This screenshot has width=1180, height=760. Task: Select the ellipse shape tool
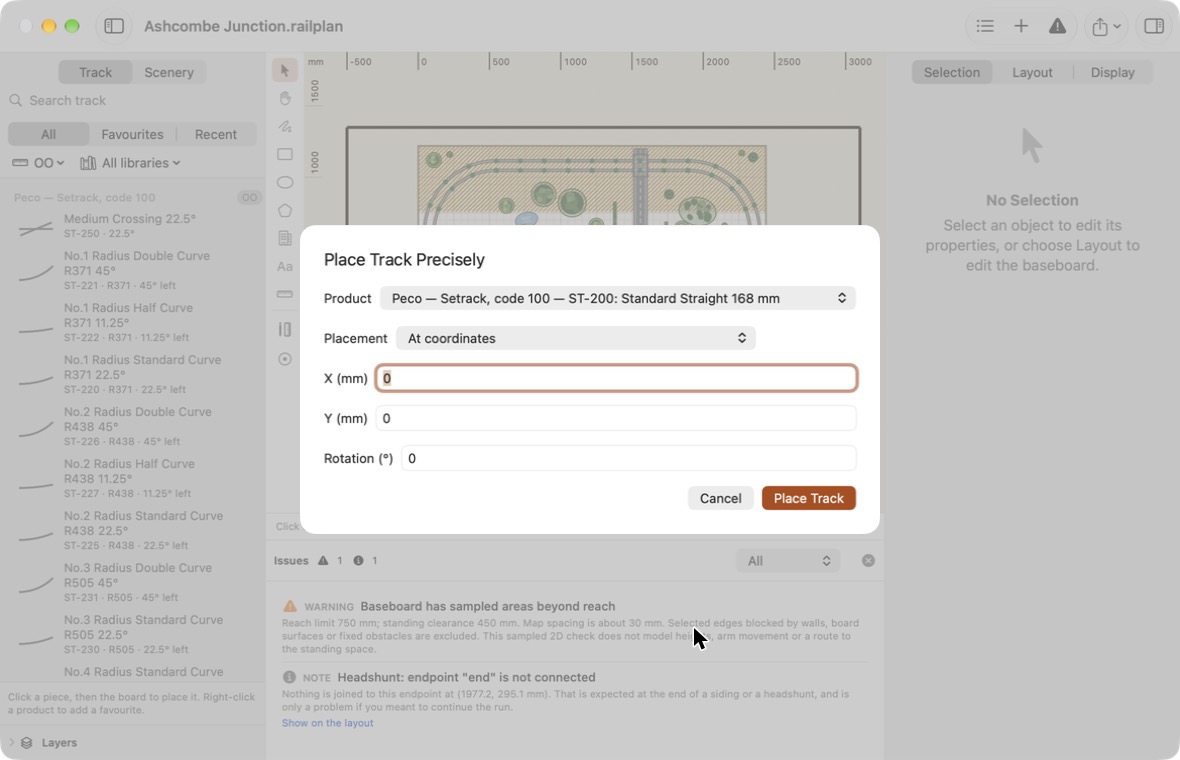tap(284, 182)
